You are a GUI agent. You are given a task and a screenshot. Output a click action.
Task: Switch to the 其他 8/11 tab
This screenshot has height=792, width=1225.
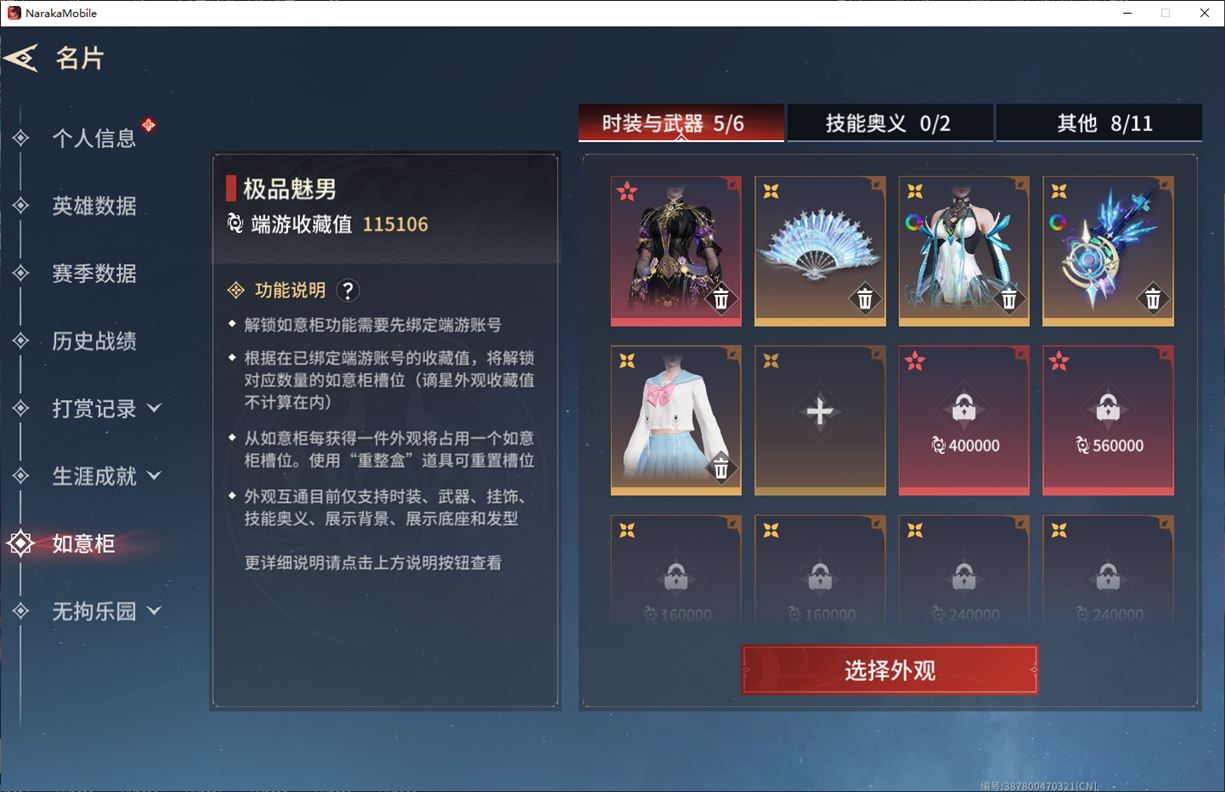[x=1100, y=123]
